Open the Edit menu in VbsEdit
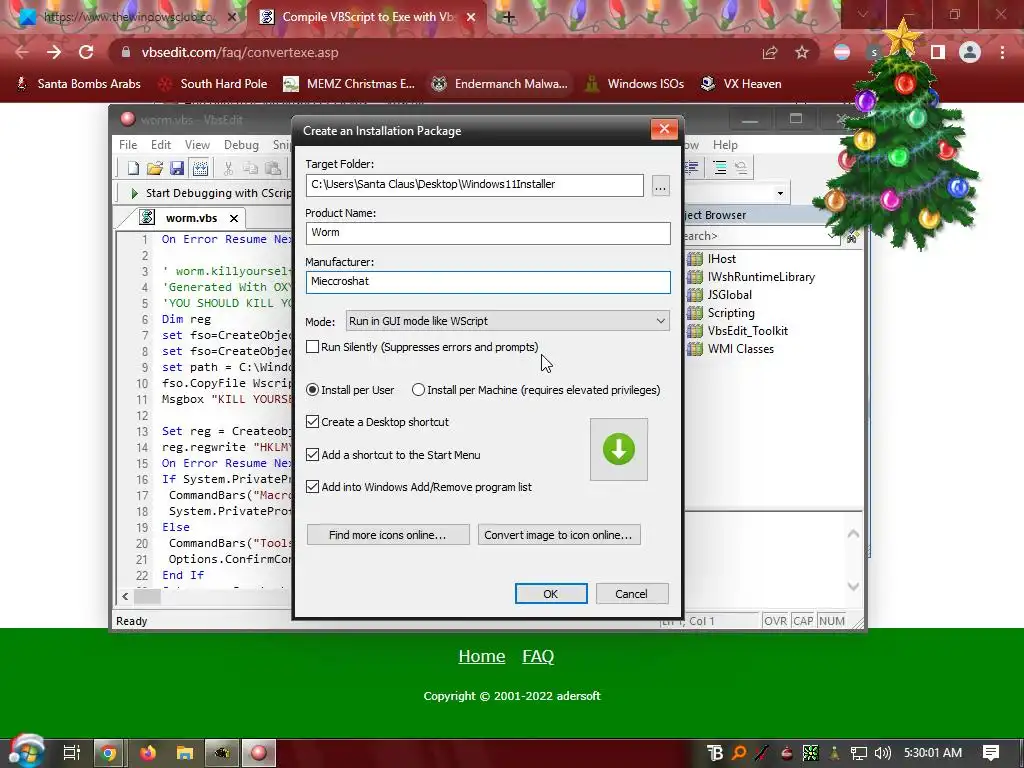Screen dimensions: 1024x768 pos(161,145)
